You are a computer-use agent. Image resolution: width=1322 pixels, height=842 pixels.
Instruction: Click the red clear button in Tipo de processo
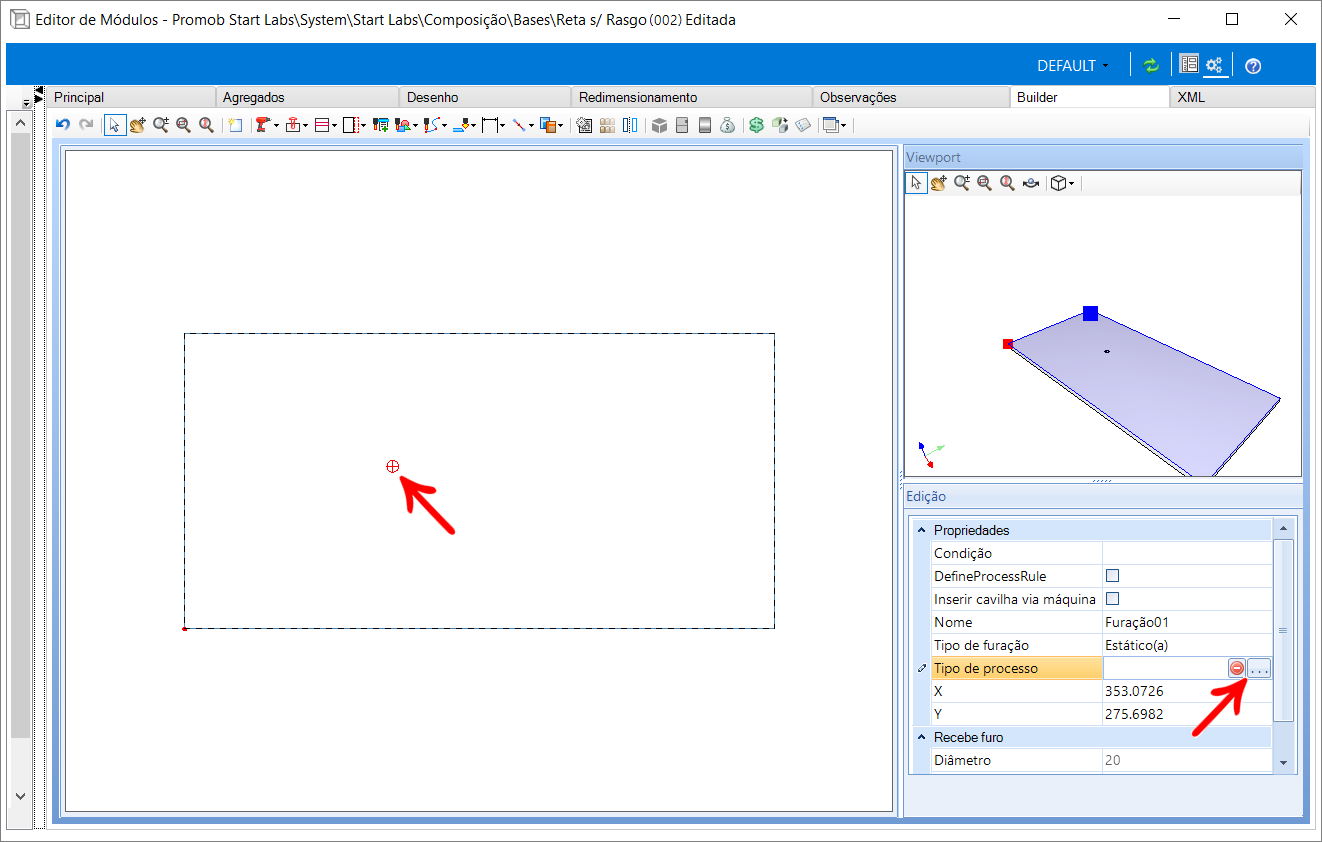[x=1237, y=669]
